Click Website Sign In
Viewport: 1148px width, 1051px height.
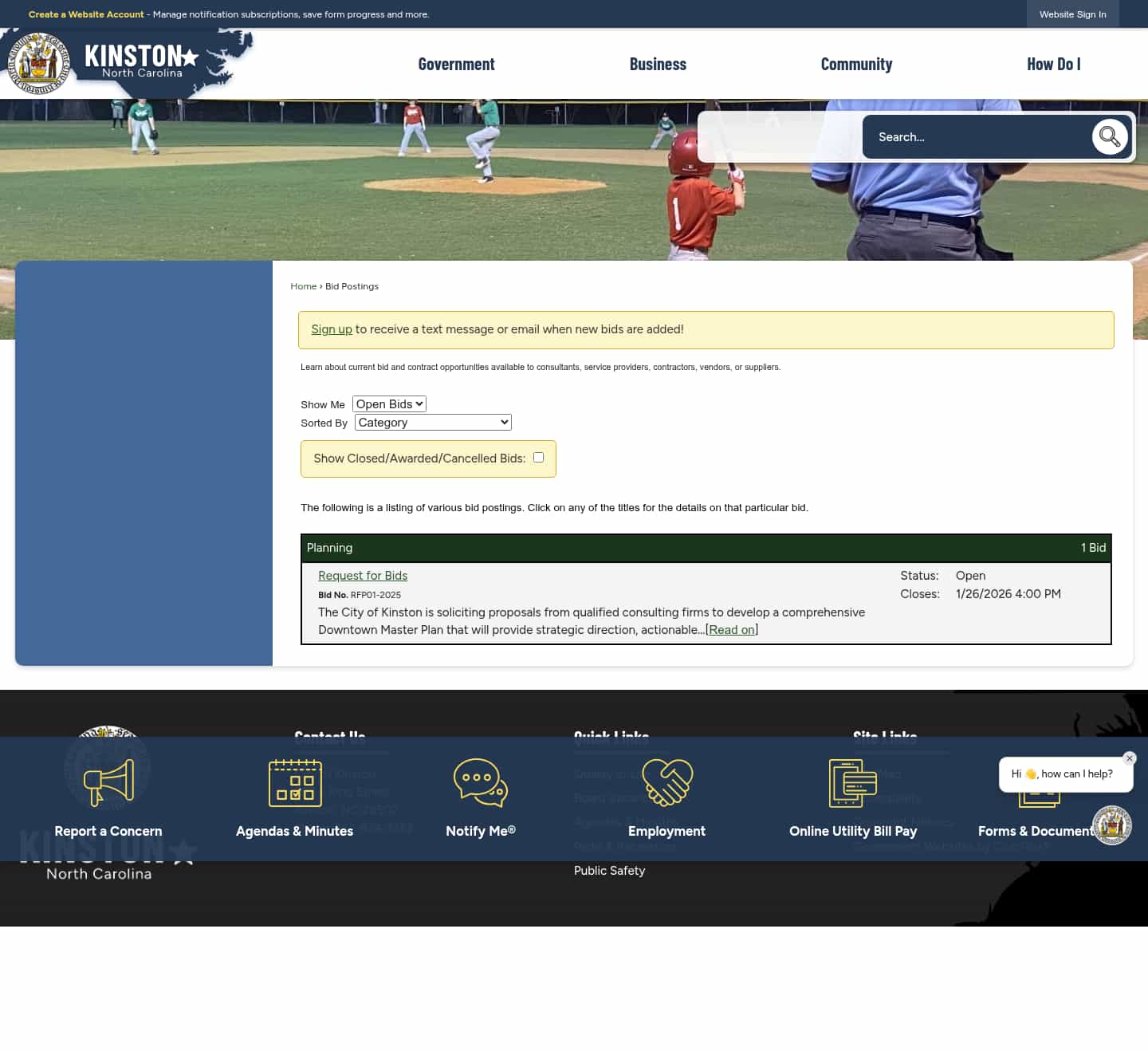point(1072,14)
